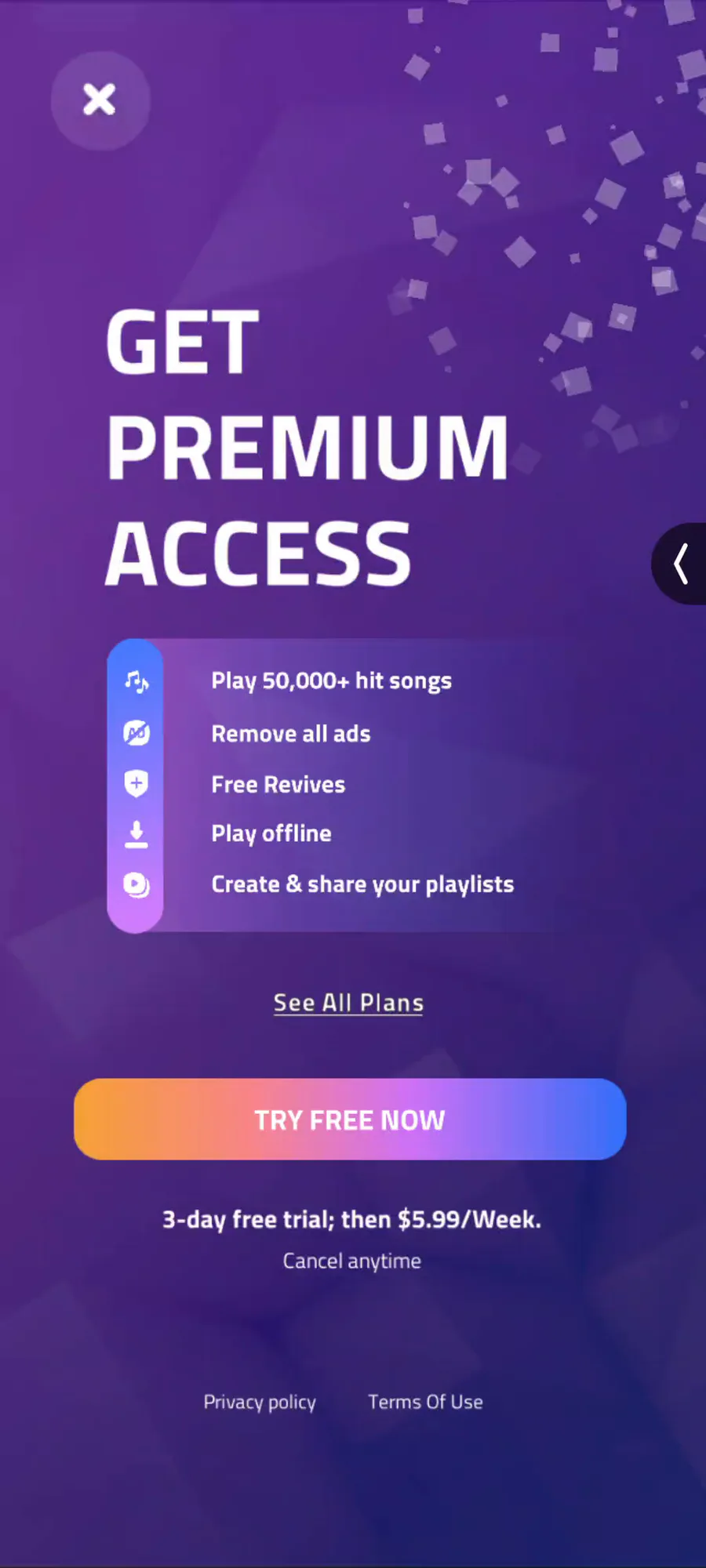This screenshot has height=1568, width=706.
Task: Select Remove all ads feature
Action: [291, 734]
